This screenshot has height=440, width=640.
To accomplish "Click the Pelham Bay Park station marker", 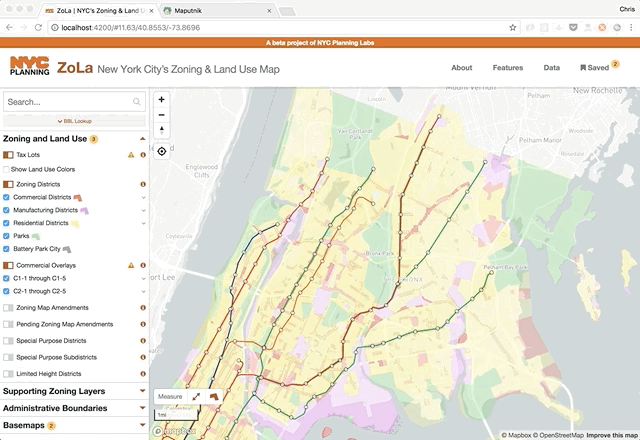I will (491, 272).
